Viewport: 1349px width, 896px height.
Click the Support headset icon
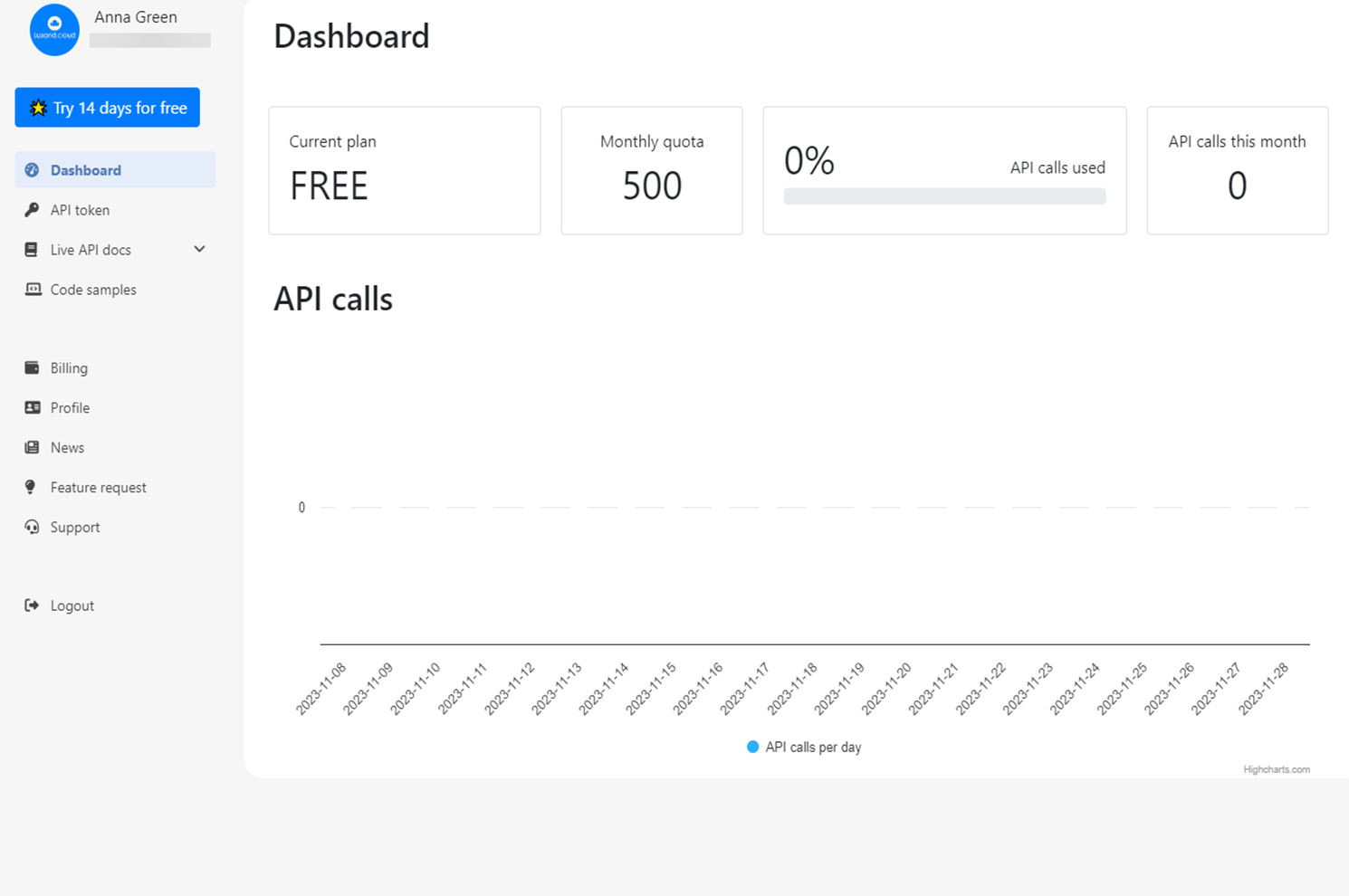point(33,527)
